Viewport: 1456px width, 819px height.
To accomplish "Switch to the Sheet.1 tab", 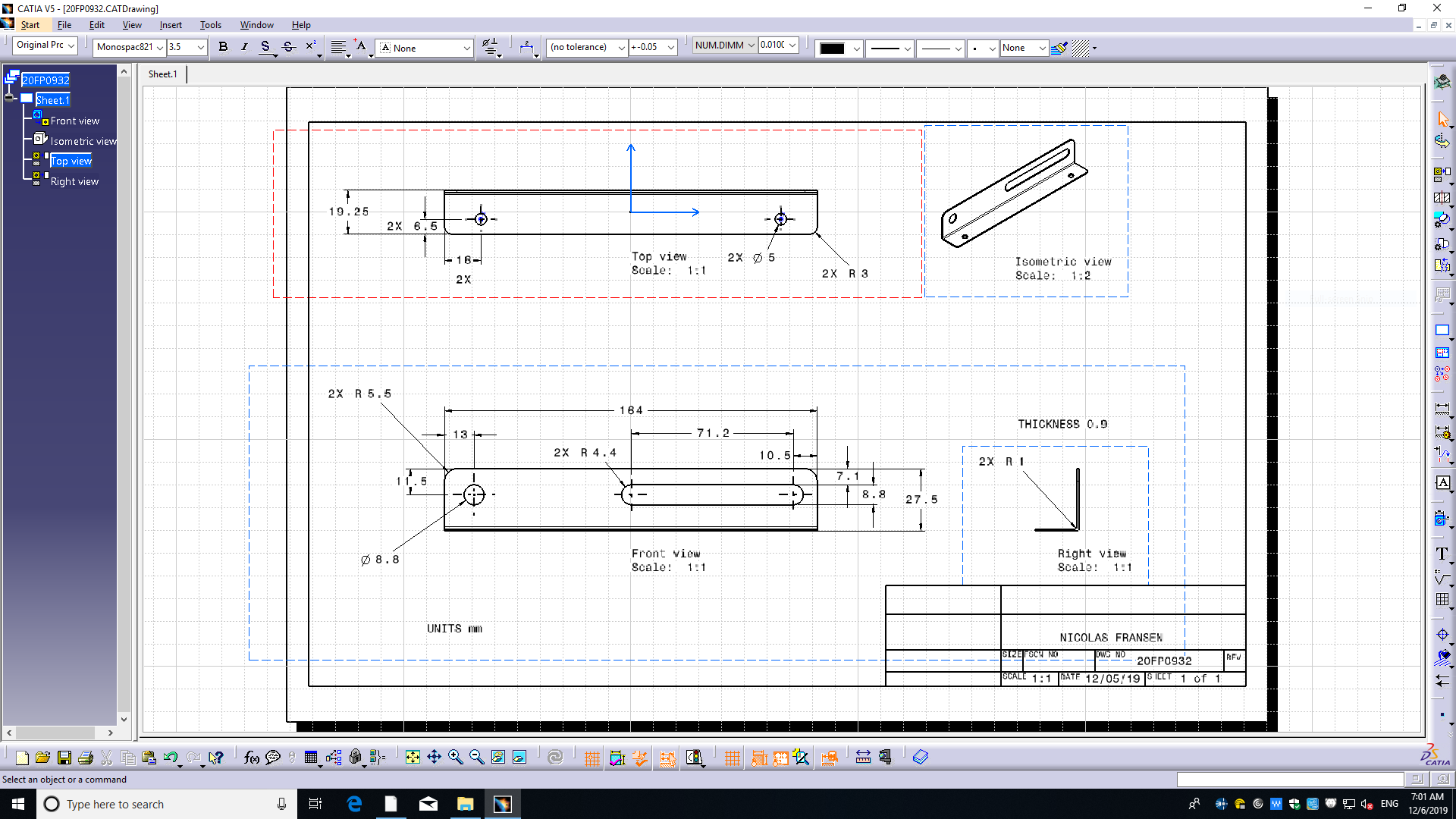I will [x=163, y=74].
